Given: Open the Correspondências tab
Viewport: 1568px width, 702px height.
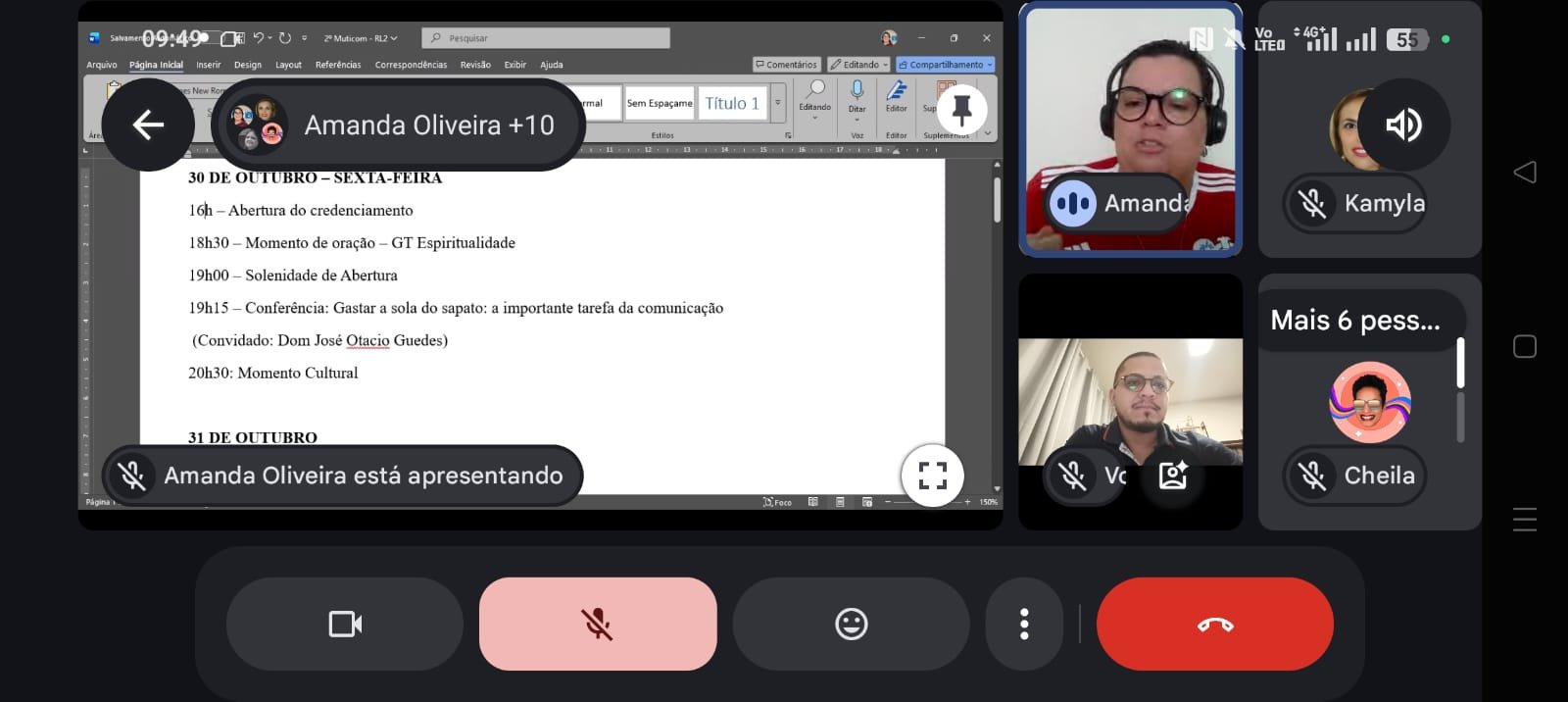Looking at the screenshot, I should click(411, 65).
